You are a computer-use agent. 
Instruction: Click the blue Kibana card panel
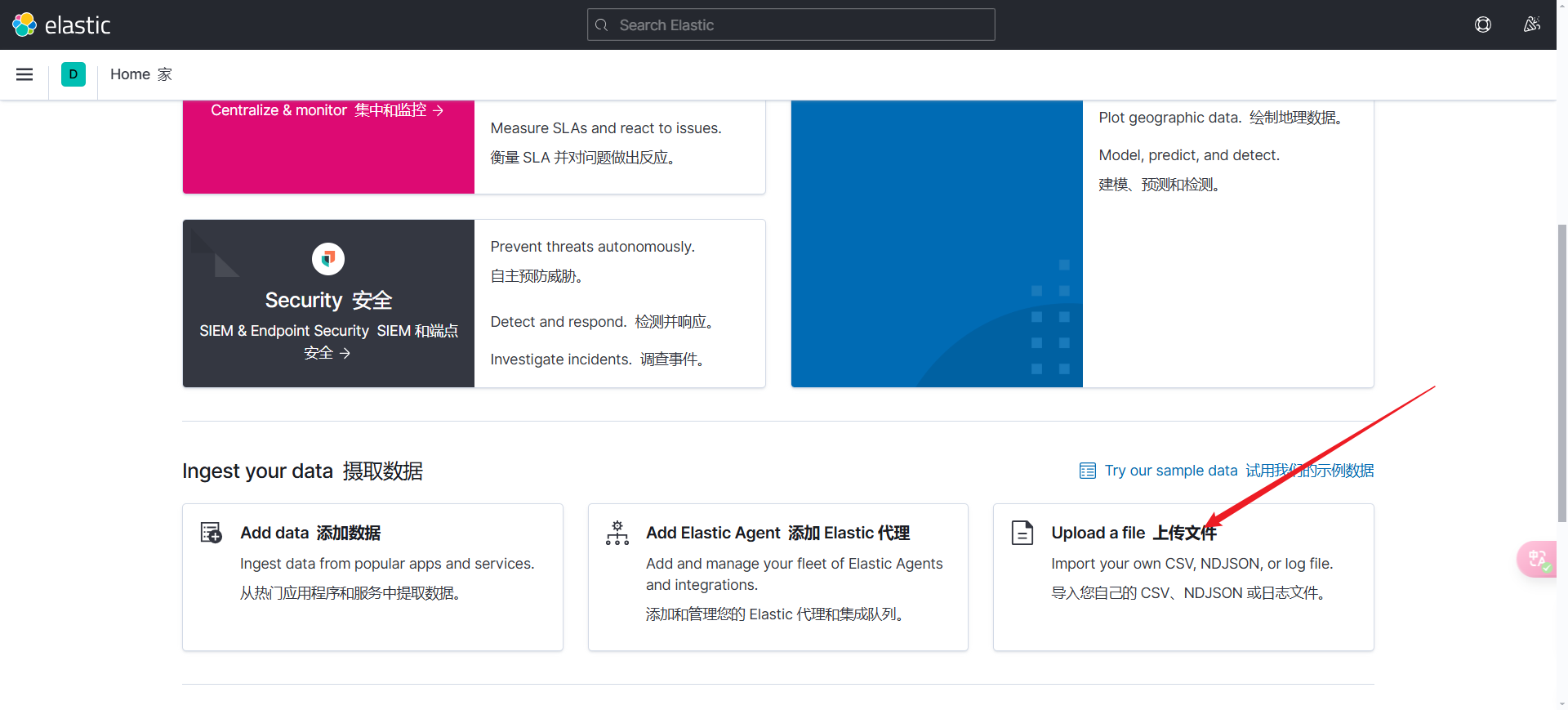click(x=937, y=243)
